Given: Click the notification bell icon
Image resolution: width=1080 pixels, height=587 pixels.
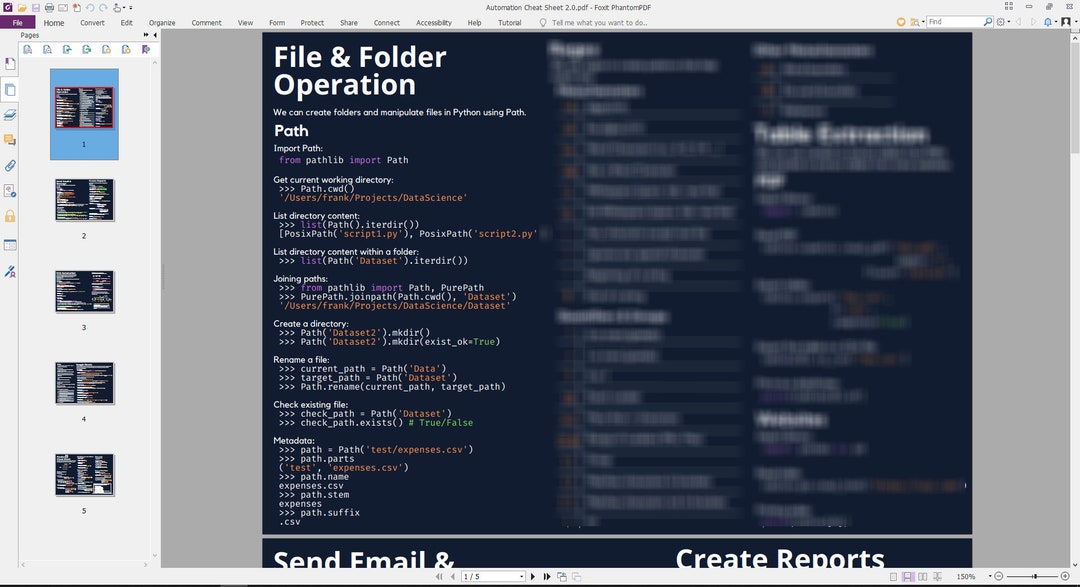Looking at the screenshot, I should click(1049, 21).
